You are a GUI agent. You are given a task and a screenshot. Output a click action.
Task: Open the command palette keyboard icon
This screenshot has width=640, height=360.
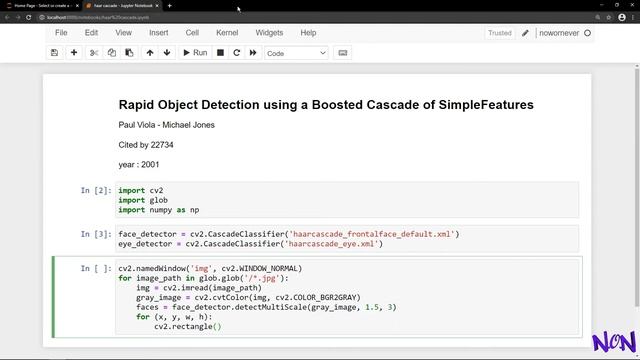[343, 53]
